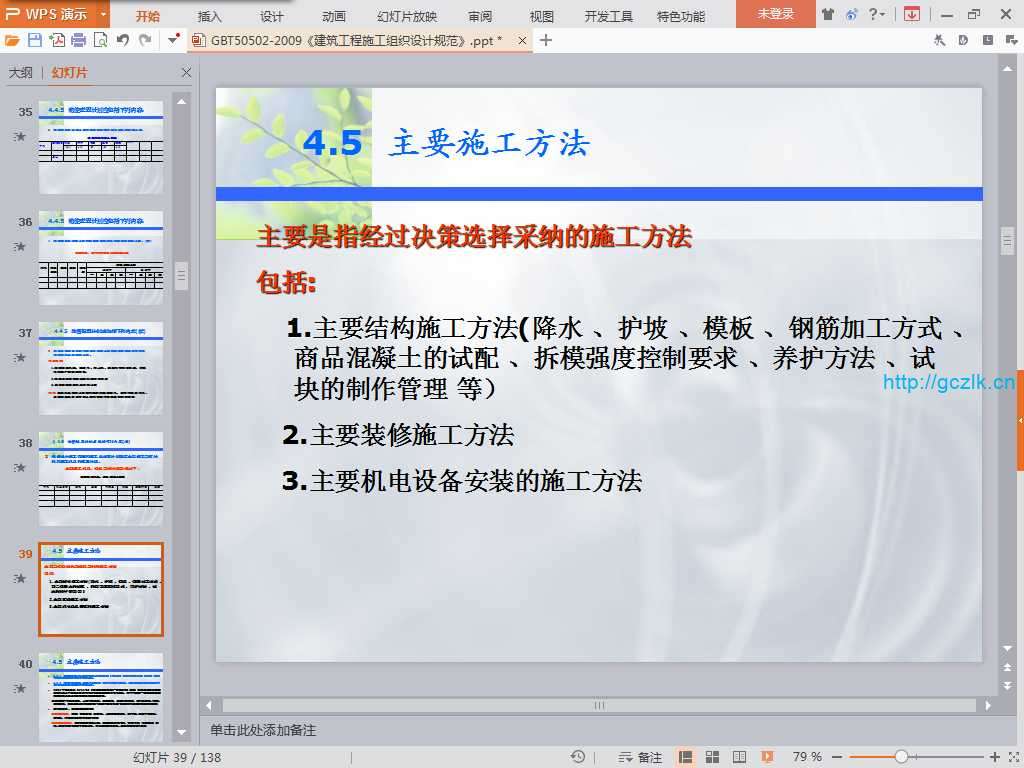Open the 插入 ribbon tab
The height and width of the screenshot is (768, 1024).
click(x=210, y=16)
